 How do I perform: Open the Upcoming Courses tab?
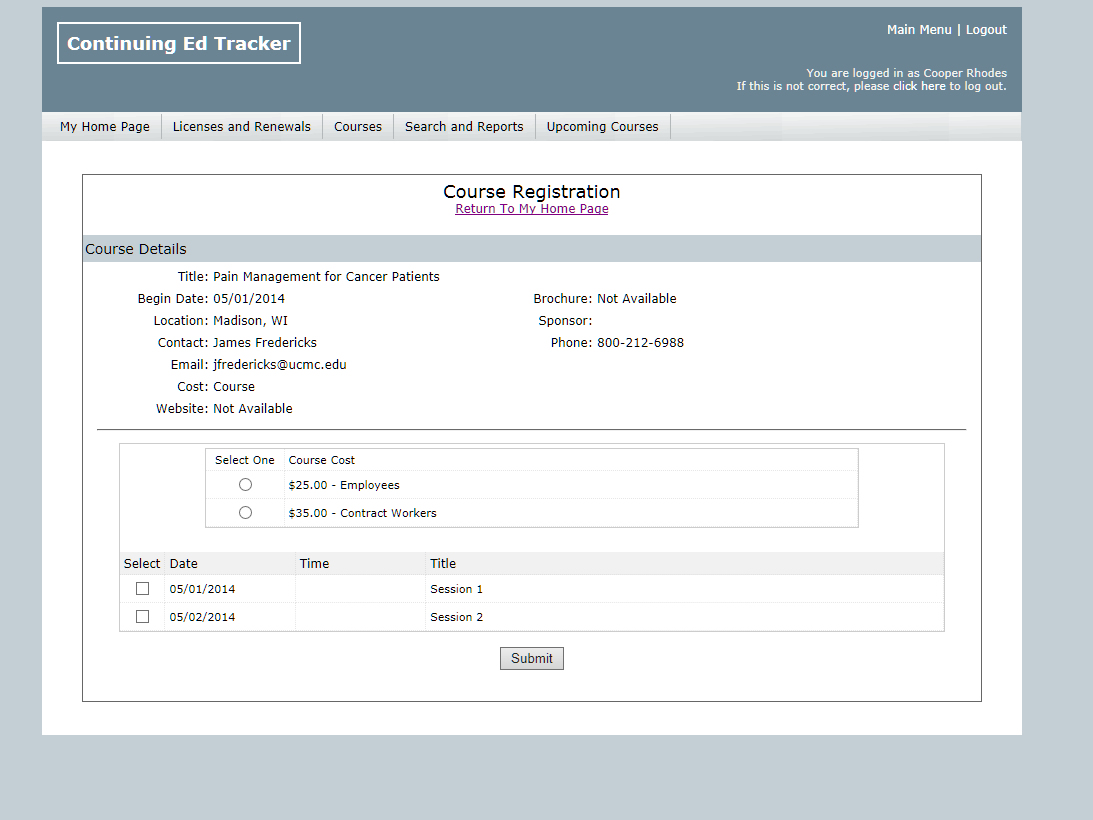point(602,127)
